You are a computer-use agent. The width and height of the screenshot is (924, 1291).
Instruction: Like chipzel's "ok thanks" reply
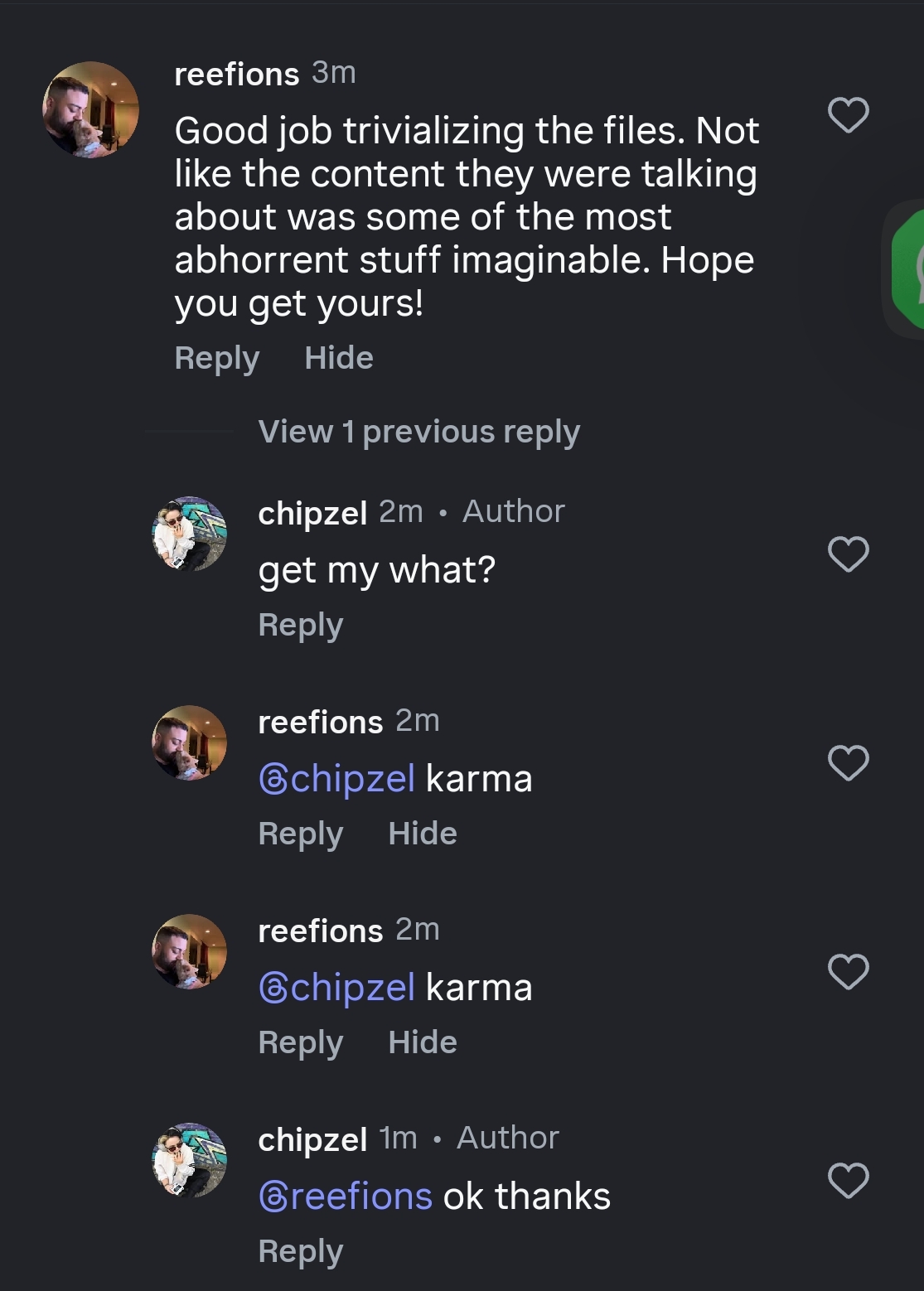point(848,1181)
